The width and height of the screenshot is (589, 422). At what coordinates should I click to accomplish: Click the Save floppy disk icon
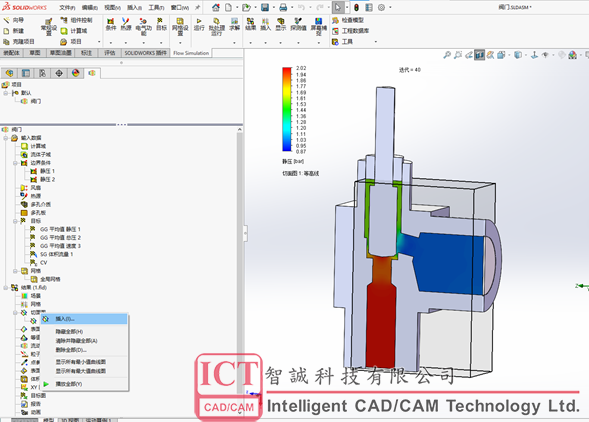point(265,7)
